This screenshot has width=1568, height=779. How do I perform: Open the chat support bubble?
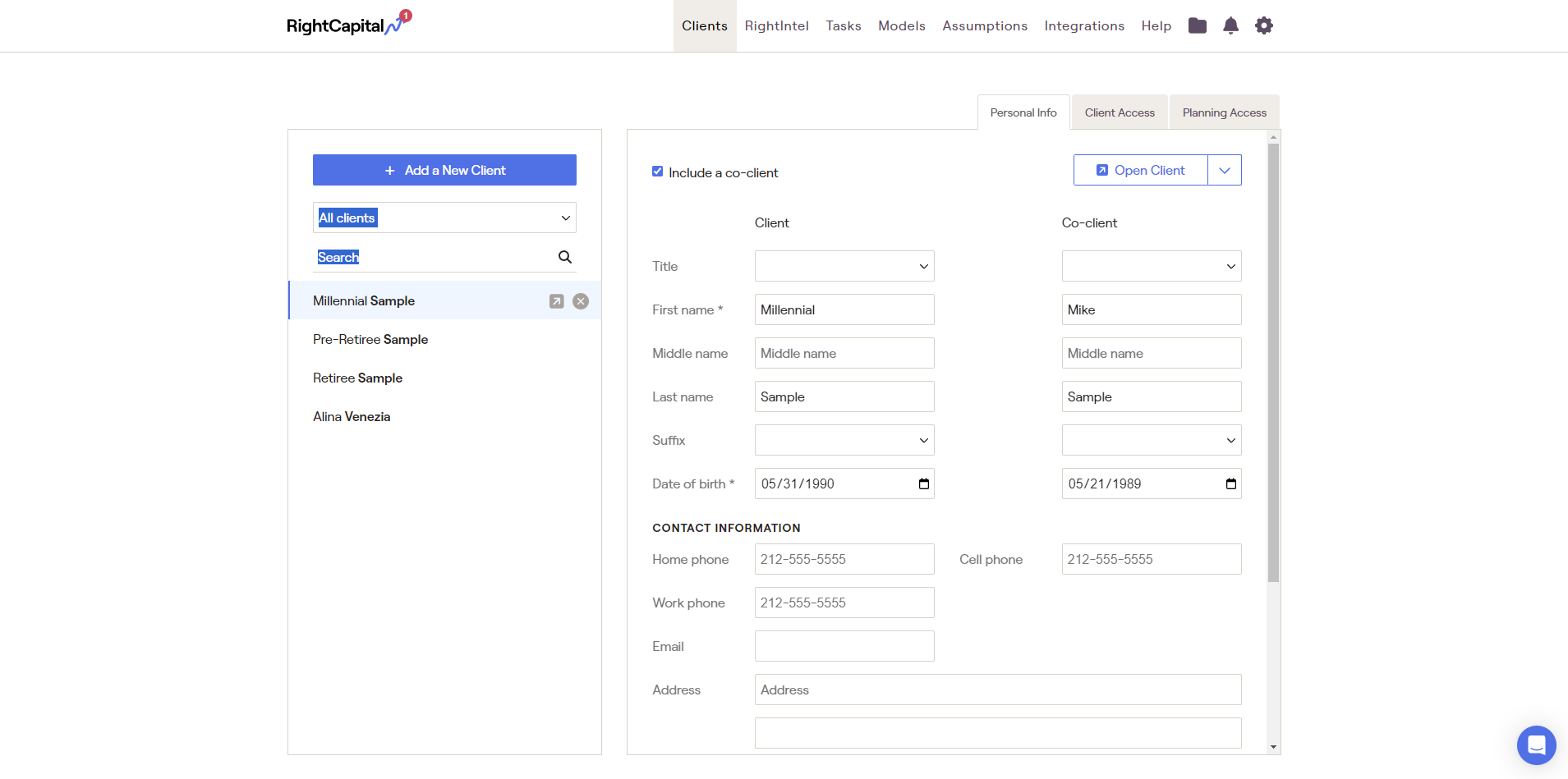tap(1536, 745)
